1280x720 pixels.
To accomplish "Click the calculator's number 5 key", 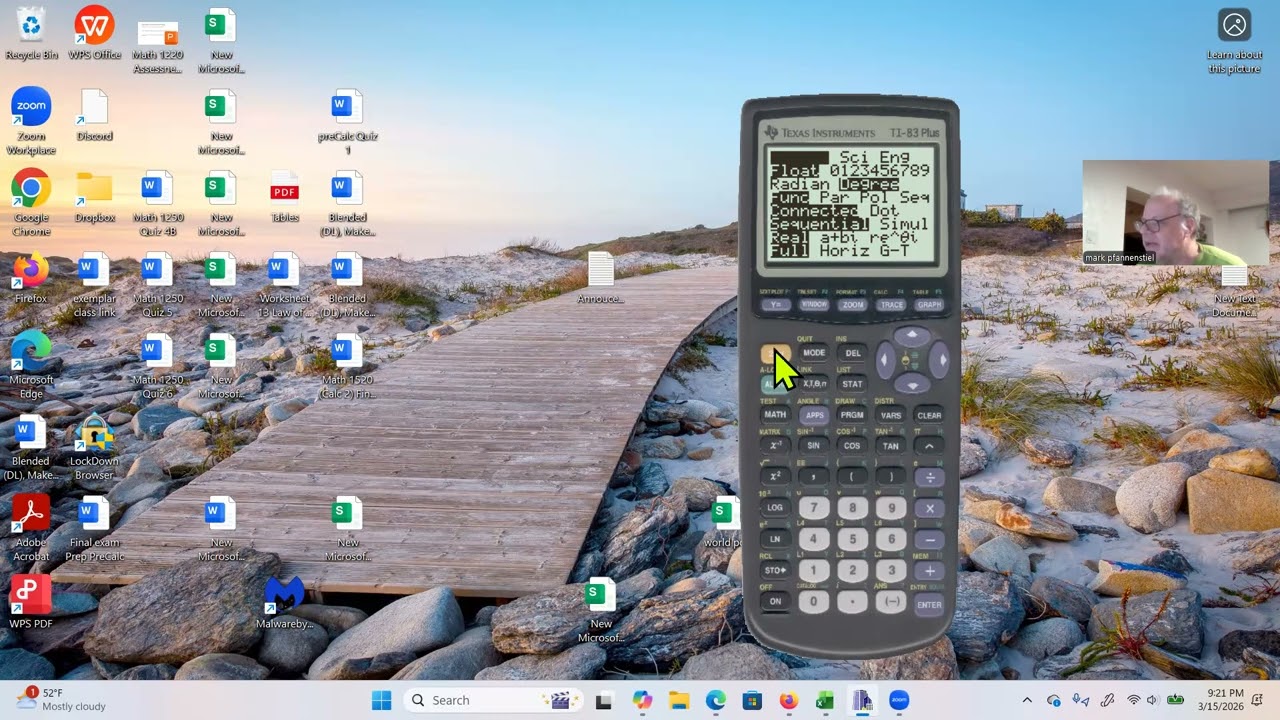I will 852,539.
